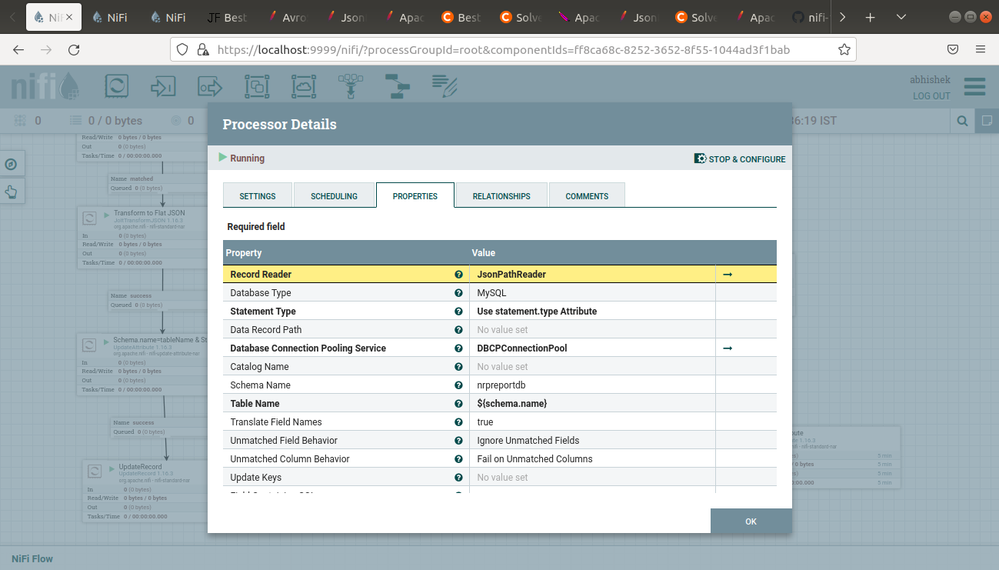The height and width of the screenshot is (570, 999).
Task: Go to the DBCPConnectionPool service arrow
Action: pos(727,348)
